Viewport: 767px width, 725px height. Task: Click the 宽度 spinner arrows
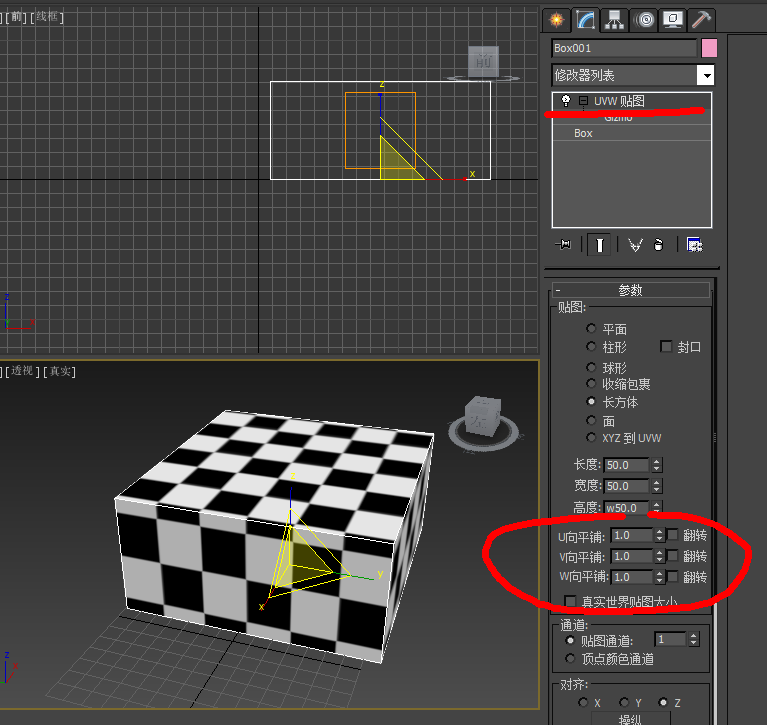(x=656, y=486)
